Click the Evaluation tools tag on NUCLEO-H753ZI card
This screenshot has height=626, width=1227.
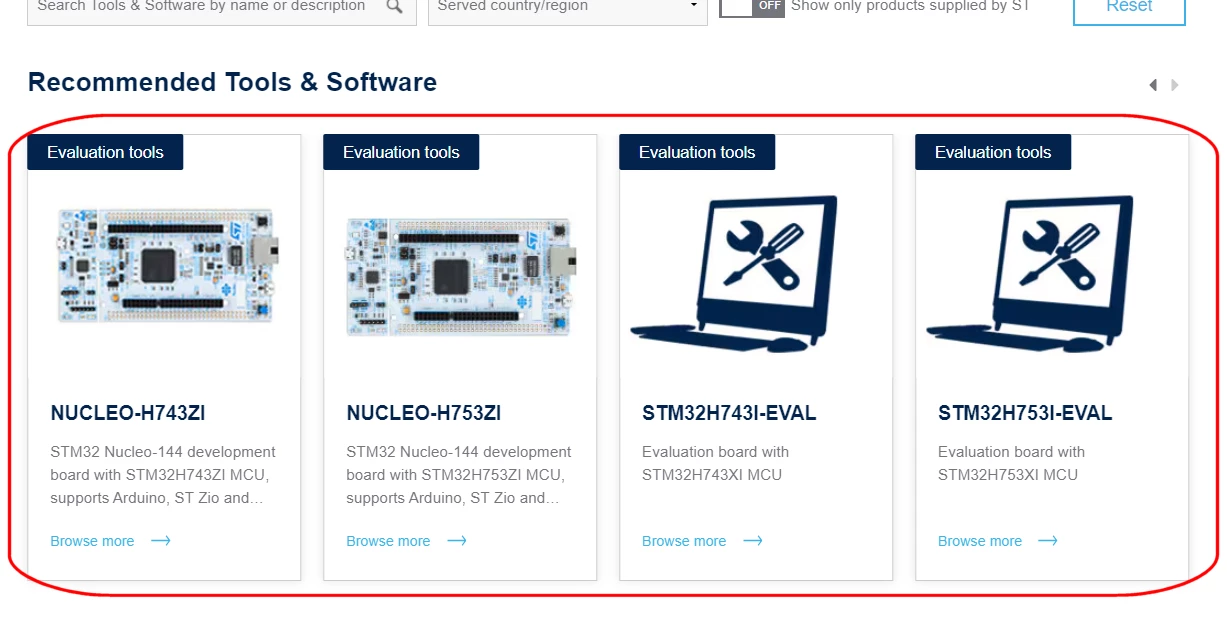click(401, 152)
